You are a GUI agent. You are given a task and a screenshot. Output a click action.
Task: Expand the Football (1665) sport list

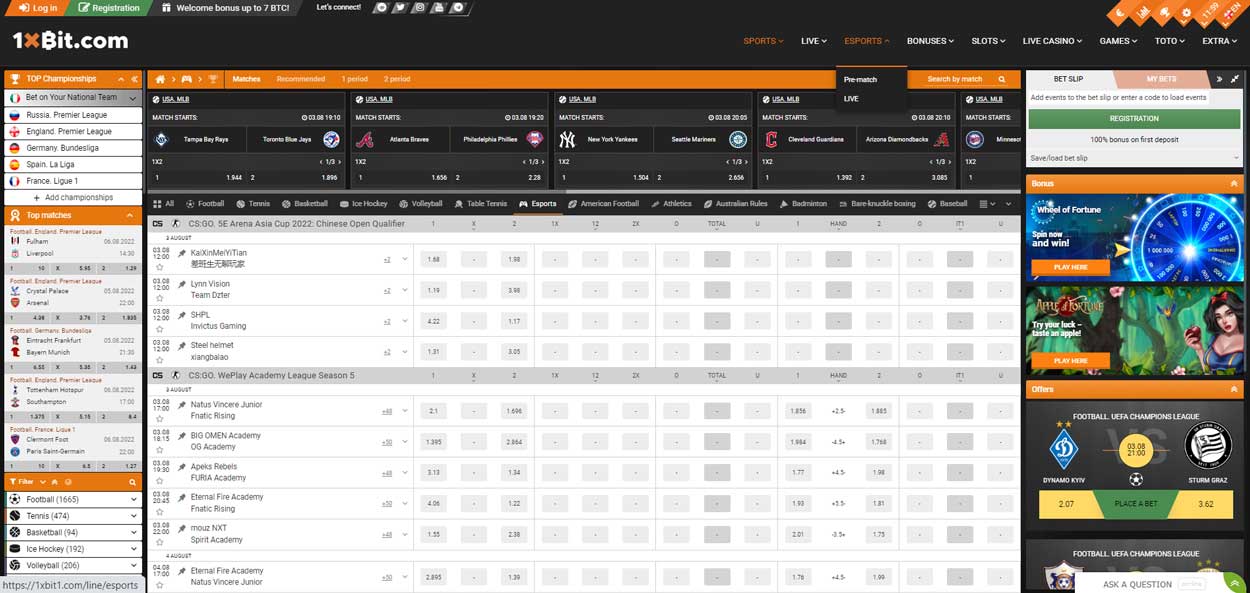click(x=134, y=499)
